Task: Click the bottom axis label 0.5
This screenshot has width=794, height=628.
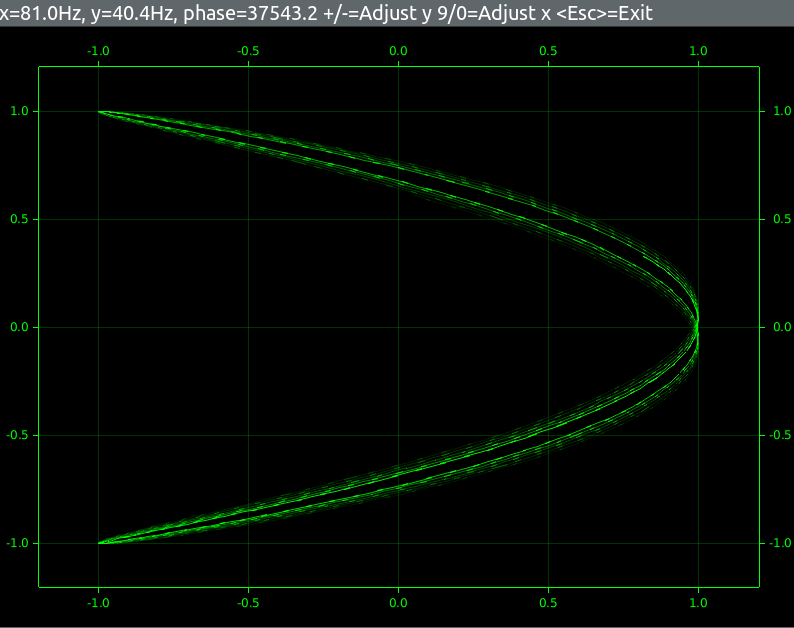Action: coord(548,603)
